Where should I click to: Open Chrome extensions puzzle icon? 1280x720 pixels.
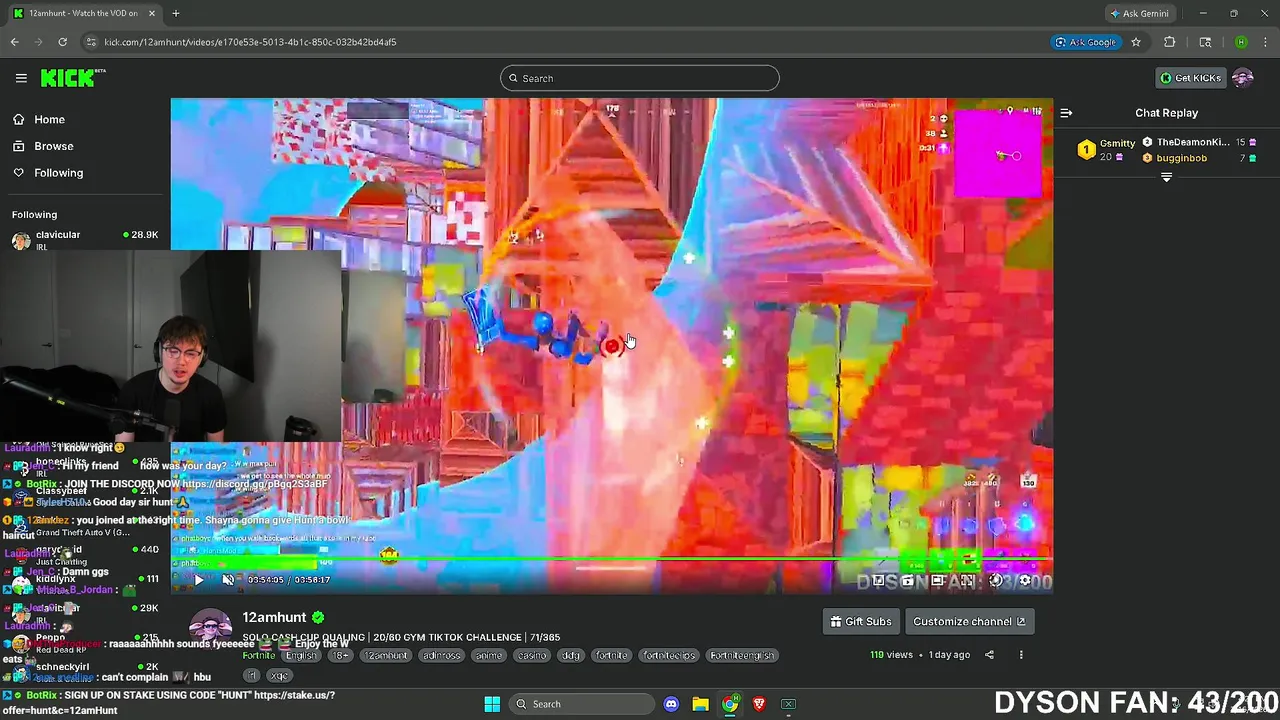click(1170, 42)
